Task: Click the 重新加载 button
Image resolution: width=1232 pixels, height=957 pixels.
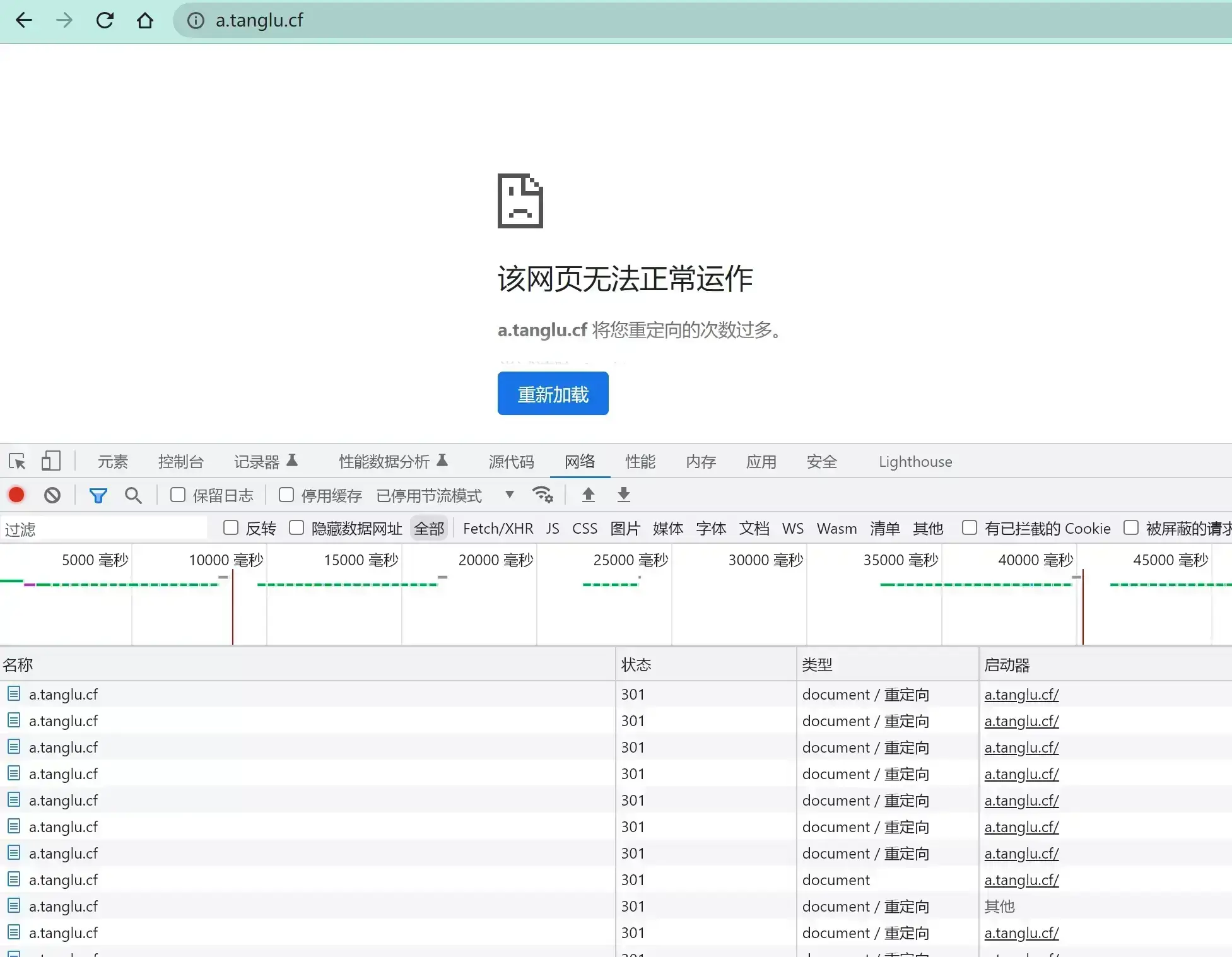Action: pyautogui.click(x=553, y=394)
